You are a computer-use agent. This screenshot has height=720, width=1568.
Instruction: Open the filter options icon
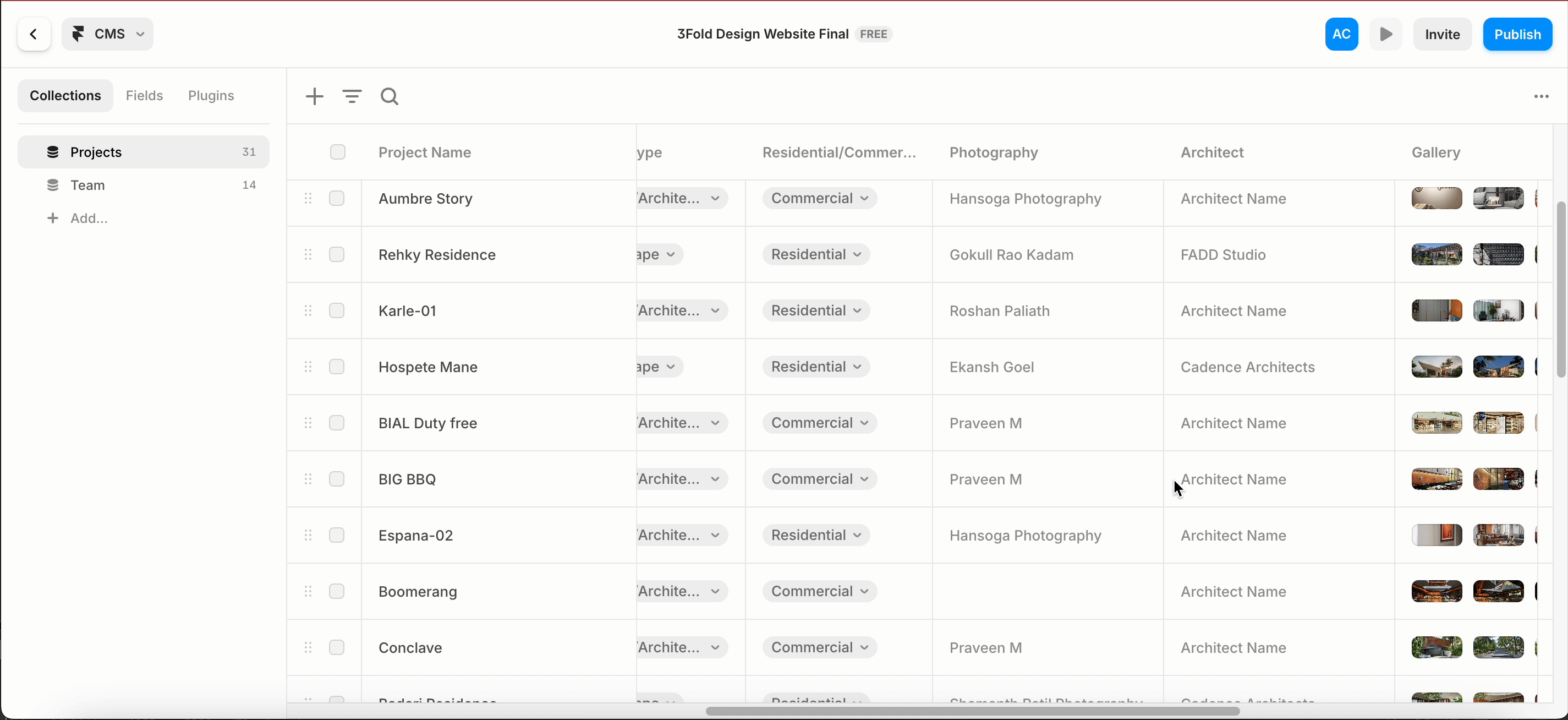[x=352, y=96]
